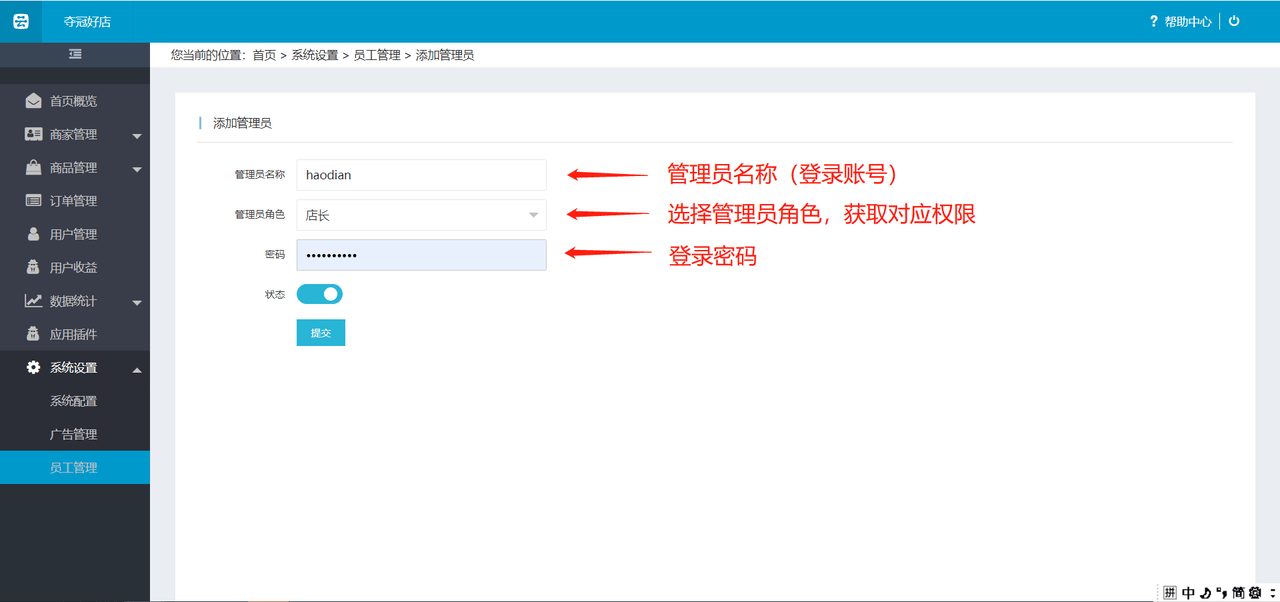1280x602 pixels.
Task: Expand the 商品管理 submenu arrow
Action: 137,169
